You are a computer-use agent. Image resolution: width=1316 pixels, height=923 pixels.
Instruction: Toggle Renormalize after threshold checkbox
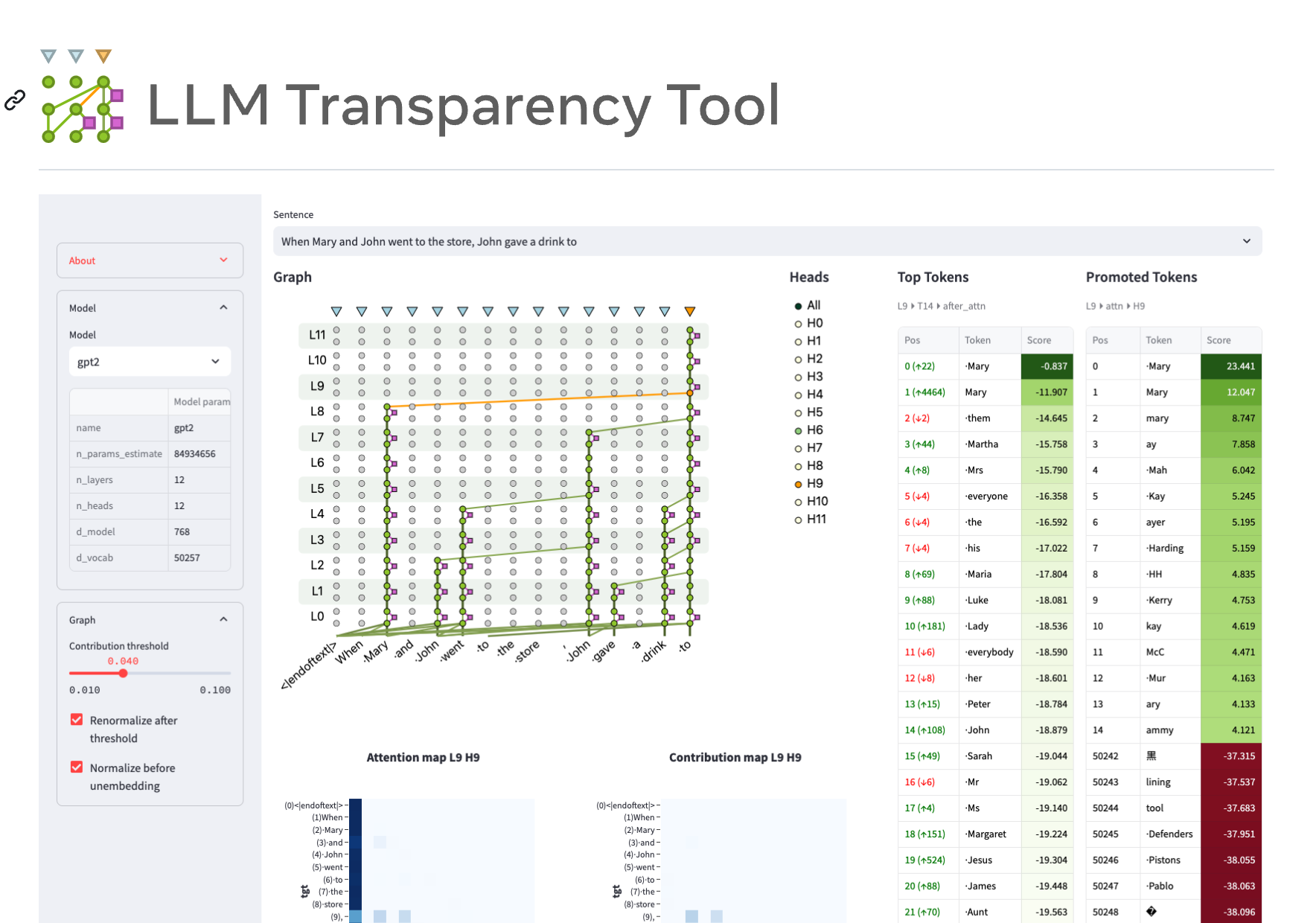tap(77, 720)
